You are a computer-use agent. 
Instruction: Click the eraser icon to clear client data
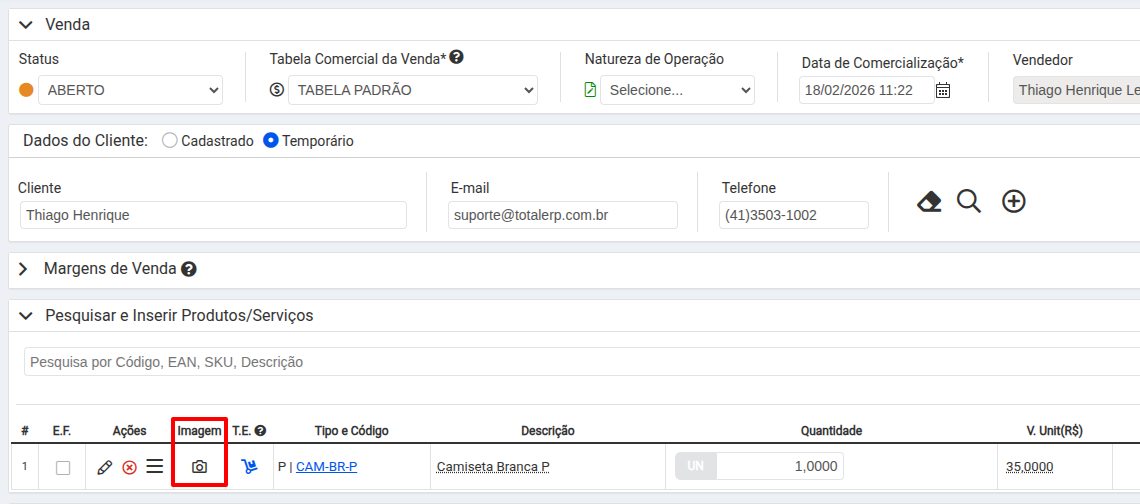pos(929,202)
